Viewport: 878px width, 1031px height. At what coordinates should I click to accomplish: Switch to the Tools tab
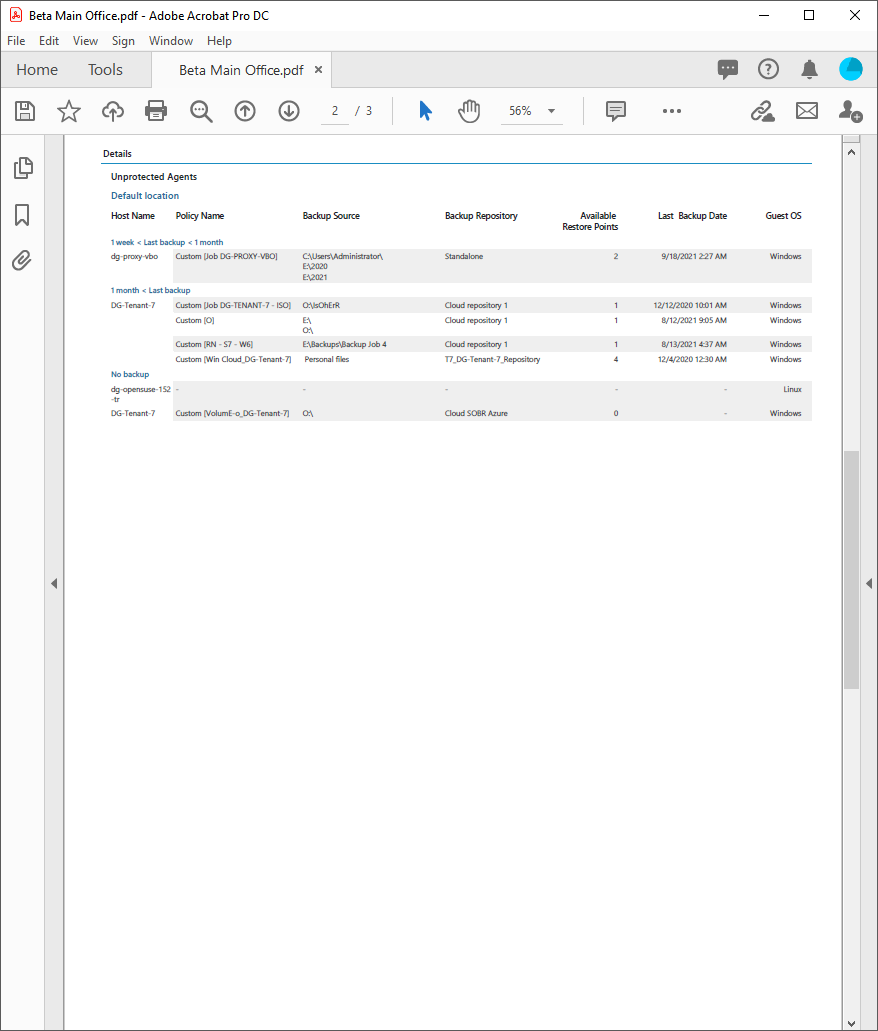(105, 70)
